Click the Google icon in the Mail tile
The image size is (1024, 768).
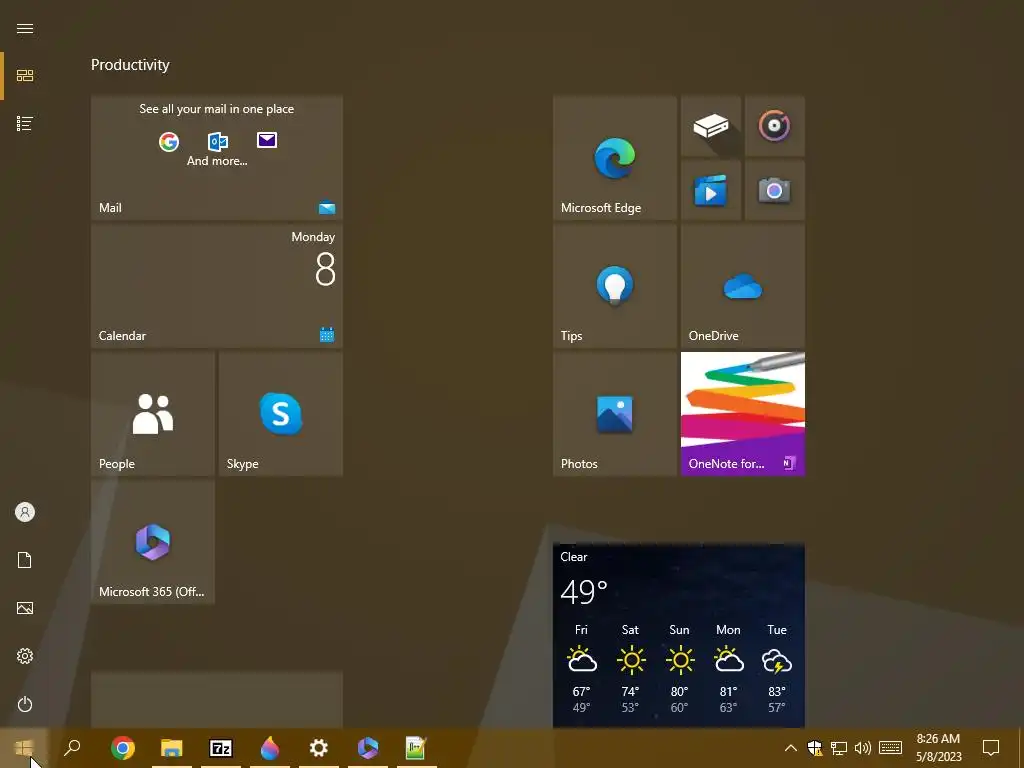[169, 141]
